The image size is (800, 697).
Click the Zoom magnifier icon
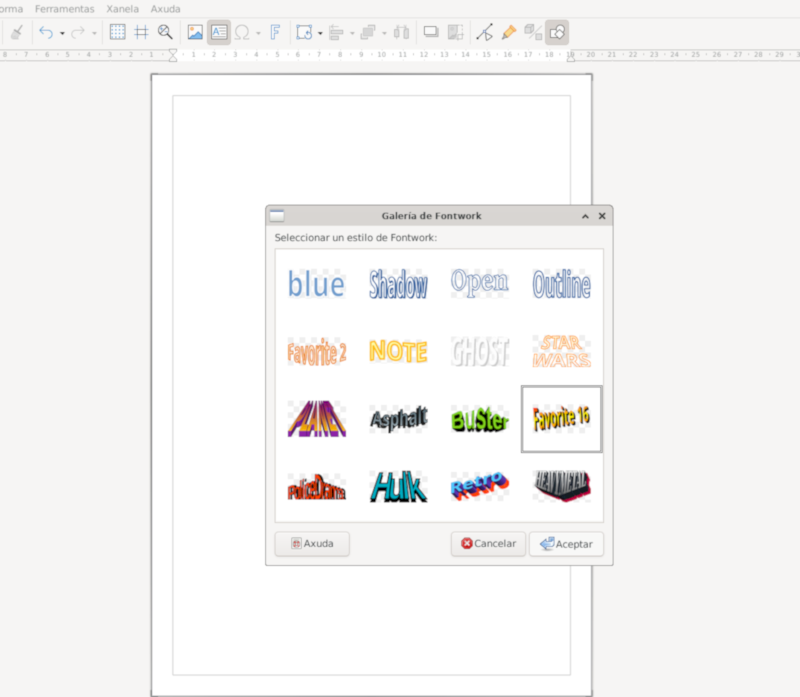pos(163,31)
